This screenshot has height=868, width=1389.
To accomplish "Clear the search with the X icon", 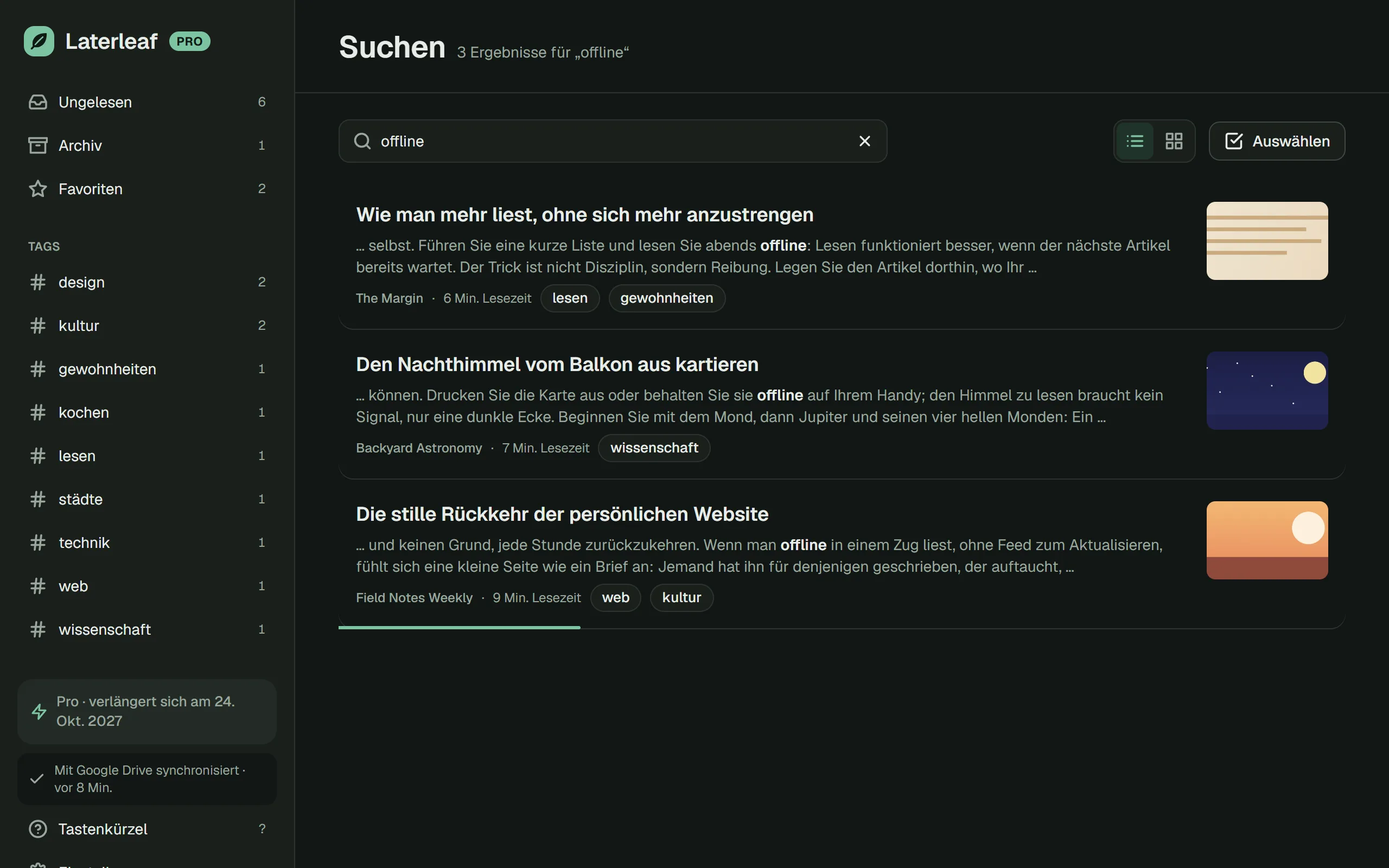I will click(864, 141).
